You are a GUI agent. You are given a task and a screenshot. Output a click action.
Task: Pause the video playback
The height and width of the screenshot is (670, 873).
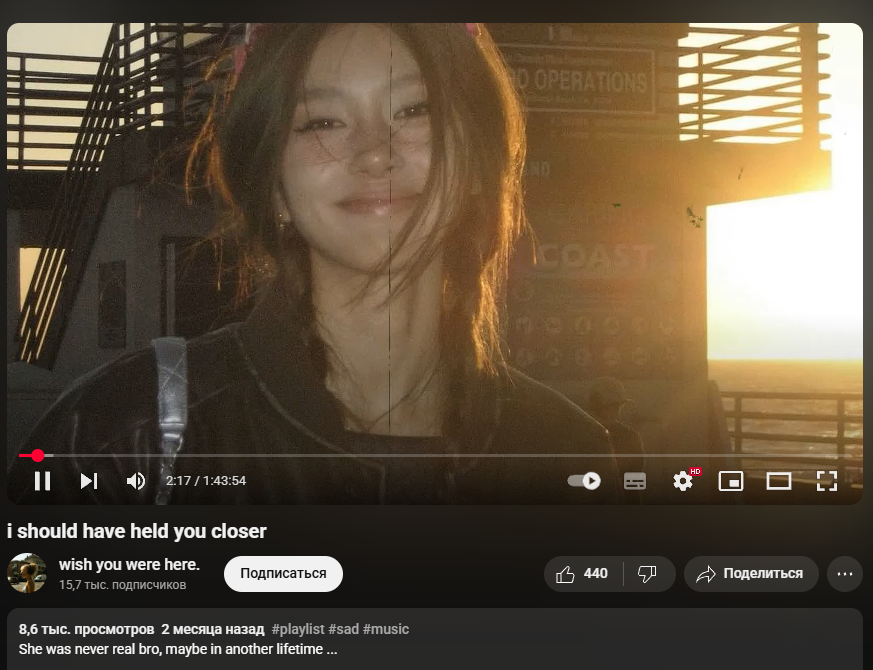(42, 481)
